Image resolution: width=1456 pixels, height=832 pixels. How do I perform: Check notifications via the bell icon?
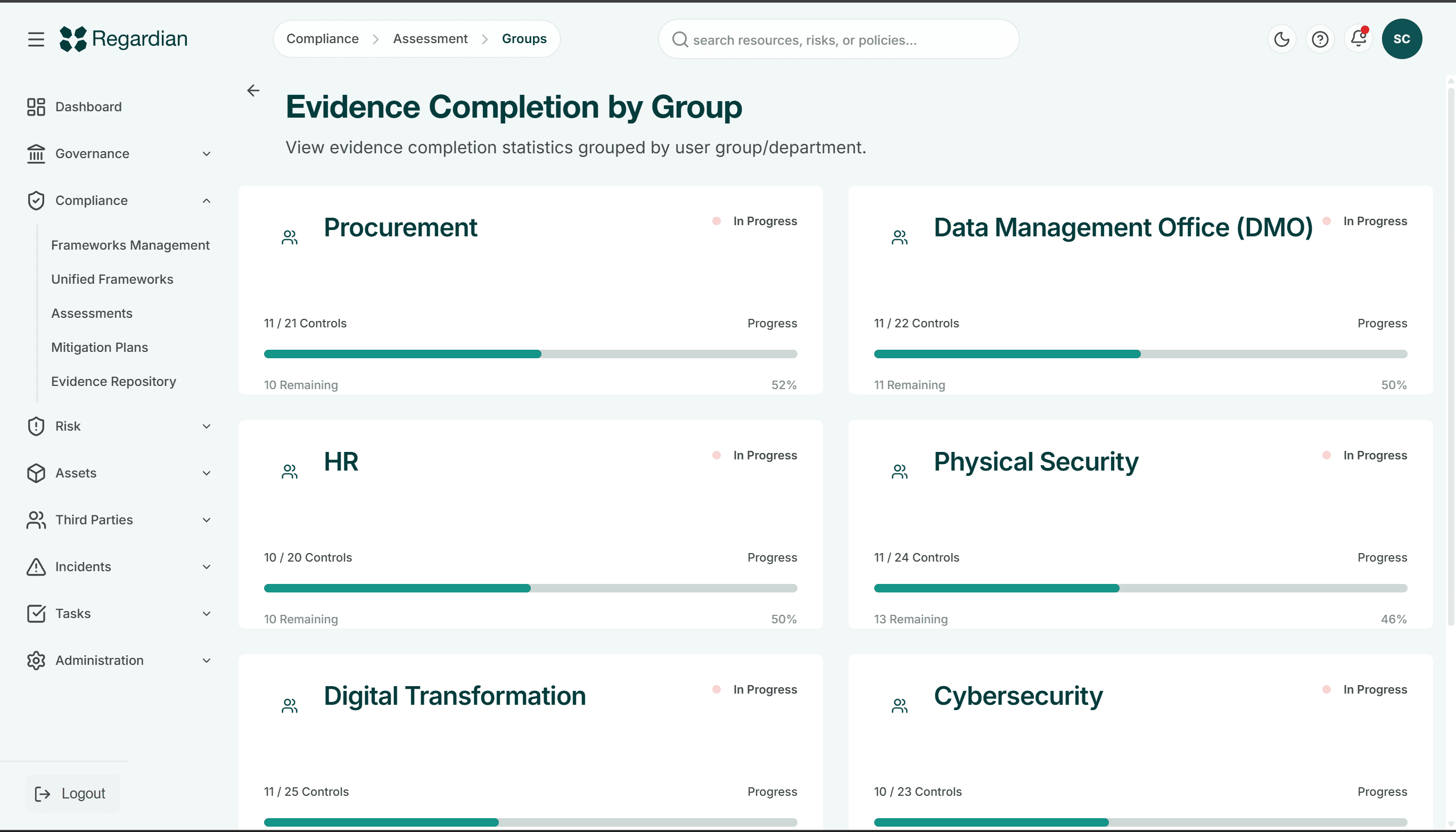pyautogui.click(x=1358, y=39)
